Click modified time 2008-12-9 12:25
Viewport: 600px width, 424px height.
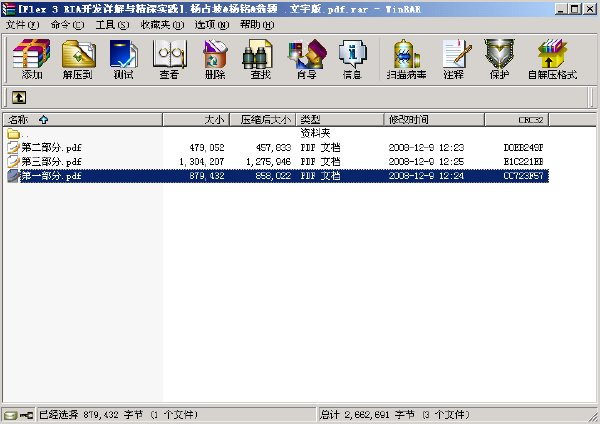[426, 161]
